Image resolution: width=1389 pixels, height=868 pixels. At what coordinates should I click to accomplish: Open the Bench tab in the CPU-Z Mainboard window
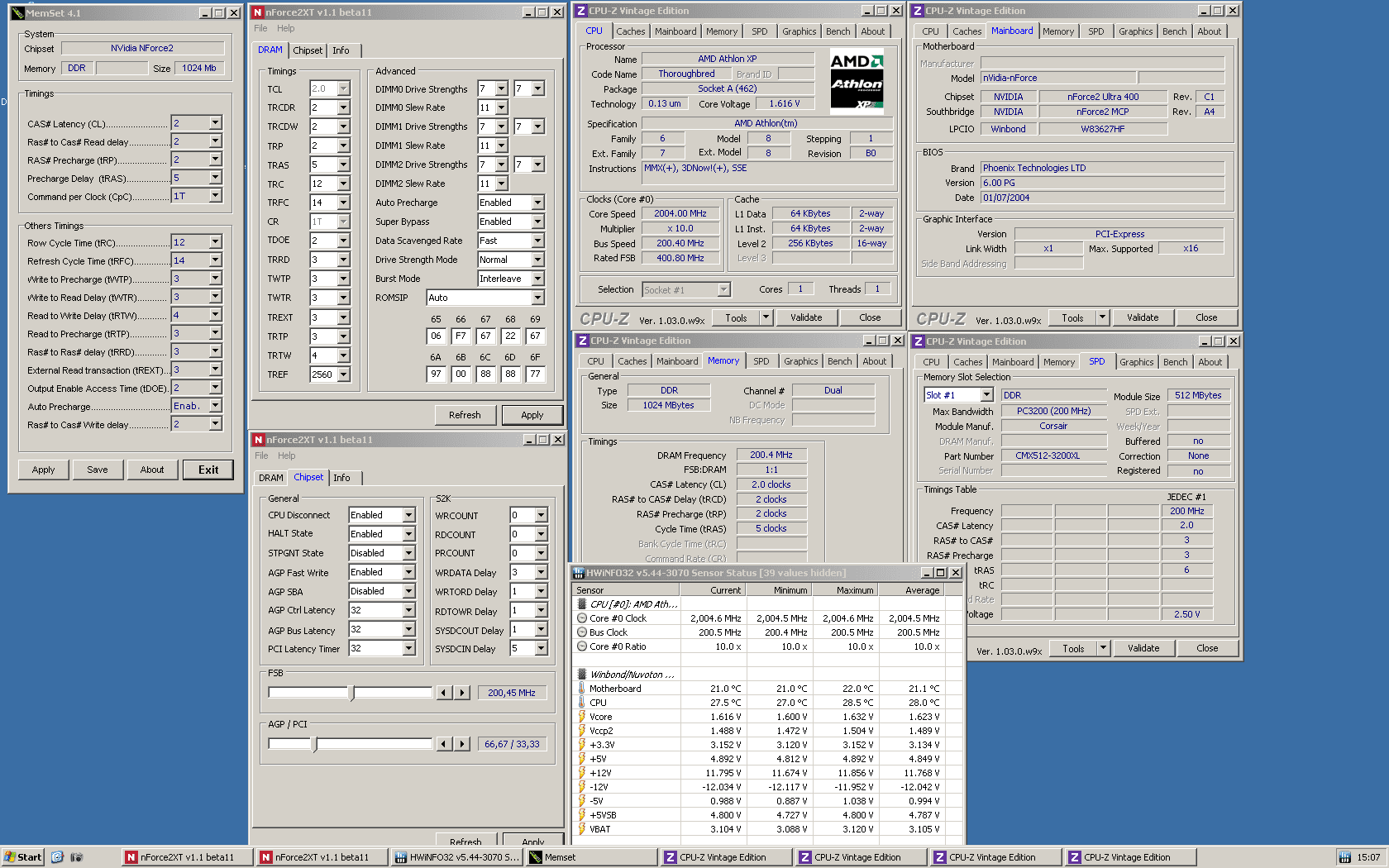pyautogui.click(x=1174, y=31)
